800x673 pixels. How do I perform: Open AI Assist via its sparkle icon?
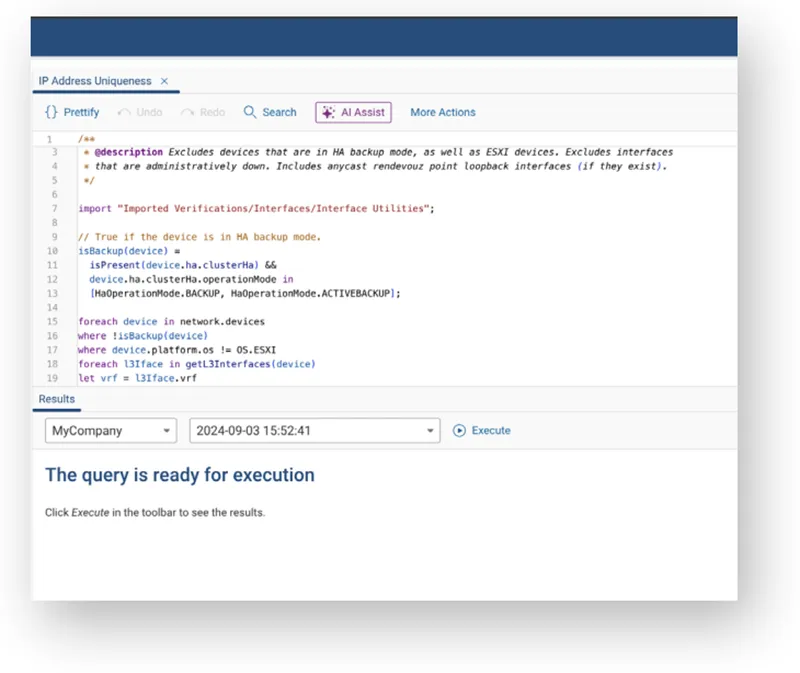coord(327,113)
